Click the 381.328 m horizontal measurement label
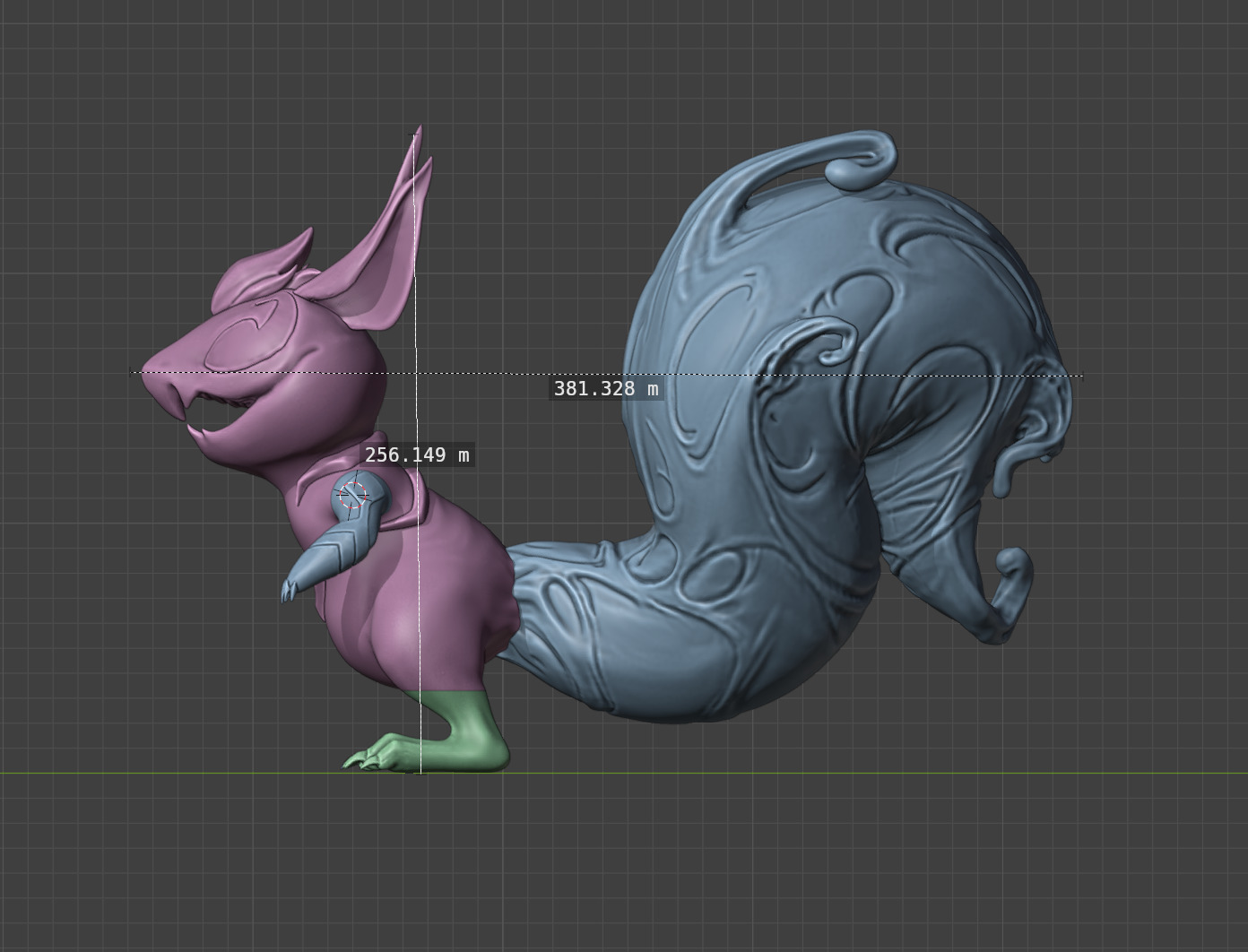Screen dimensions: 1248x952 606,388
